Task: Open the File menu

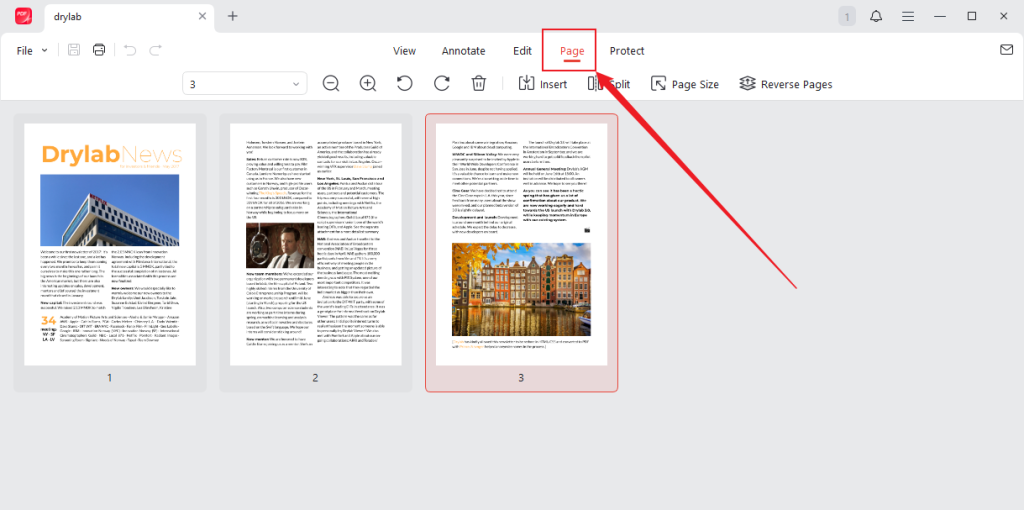Action: pyautogui.click(x=25, y=50)
